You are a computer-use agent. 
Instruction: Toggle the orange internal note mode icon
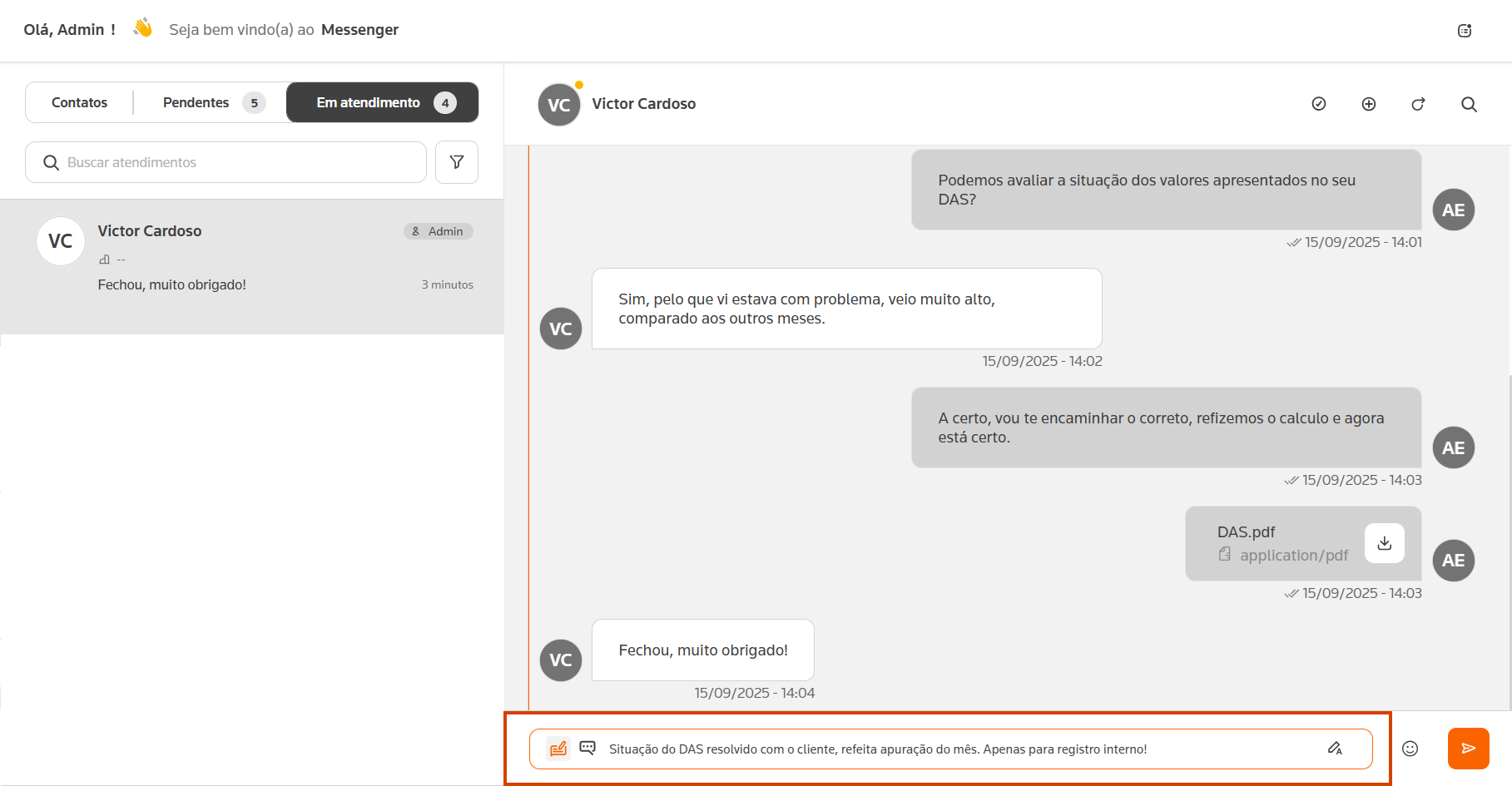(558, 749)
